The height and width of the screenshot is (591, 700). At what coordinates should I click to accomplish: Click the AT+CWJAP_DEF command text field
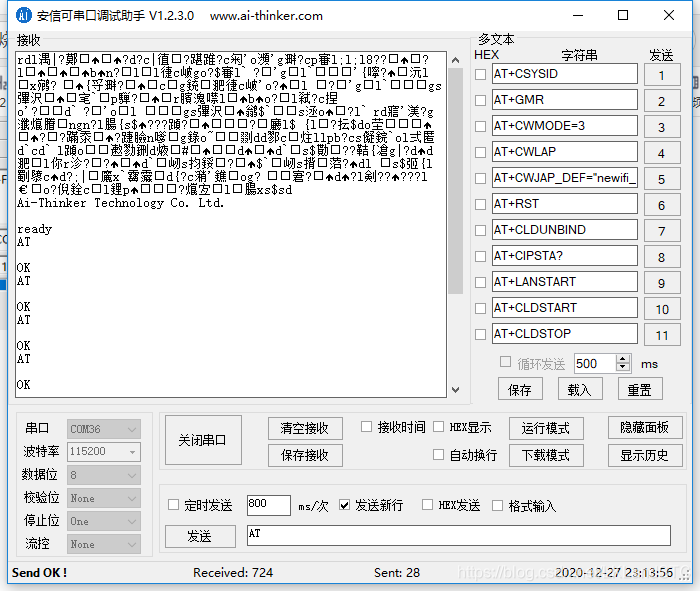pyautogui.click(x=565, y=178)
